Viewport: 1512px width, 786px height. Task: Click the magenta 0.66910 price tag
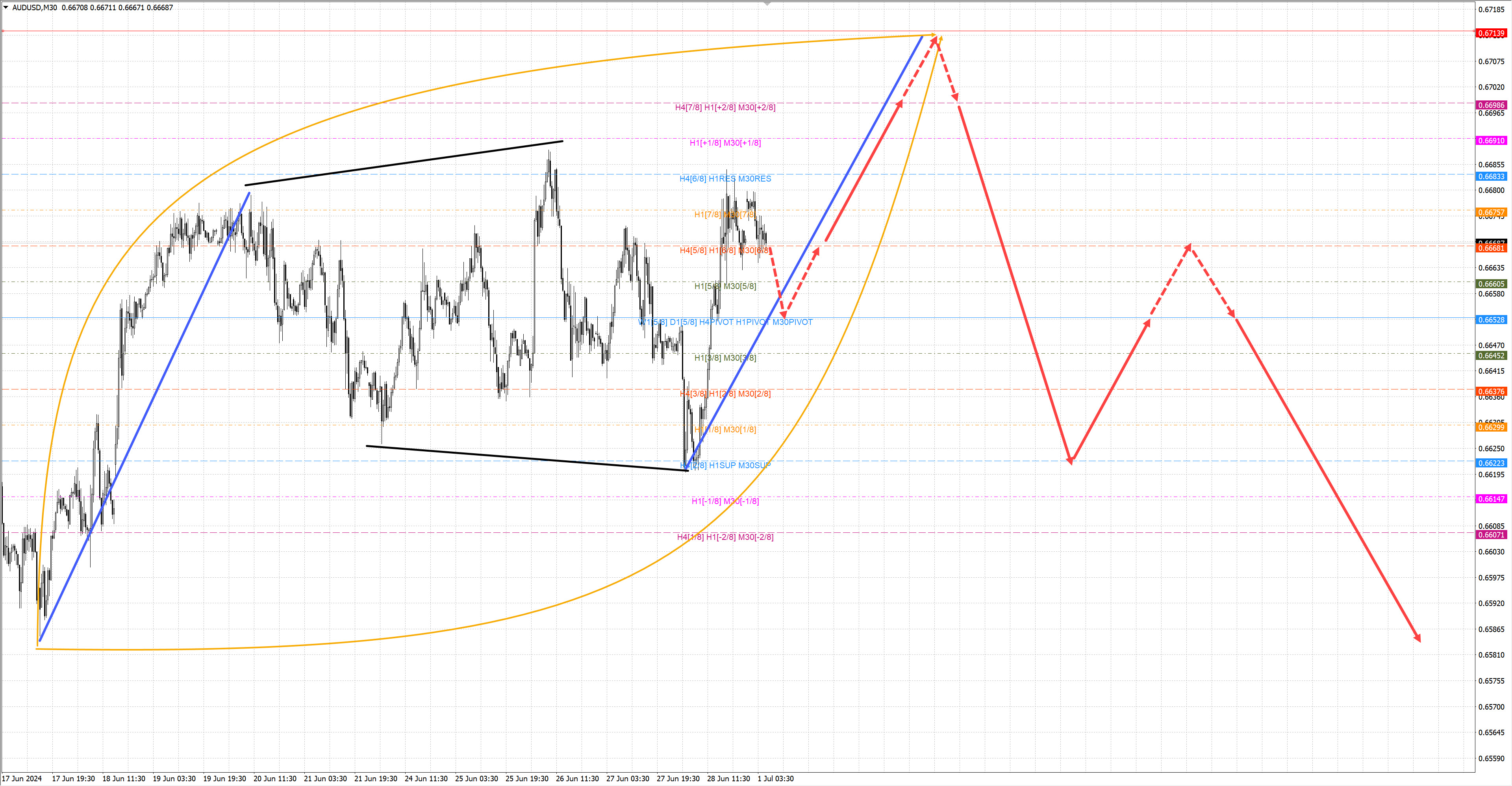click(x=1491, y=141)
